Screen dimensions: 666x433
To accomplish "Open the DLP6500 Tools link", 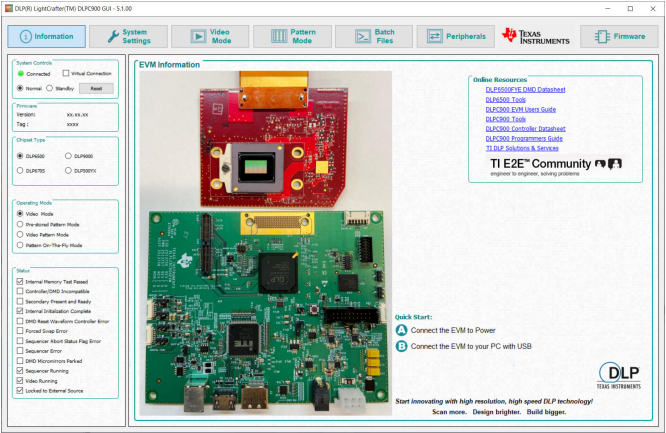I will (x=505, y=99).
